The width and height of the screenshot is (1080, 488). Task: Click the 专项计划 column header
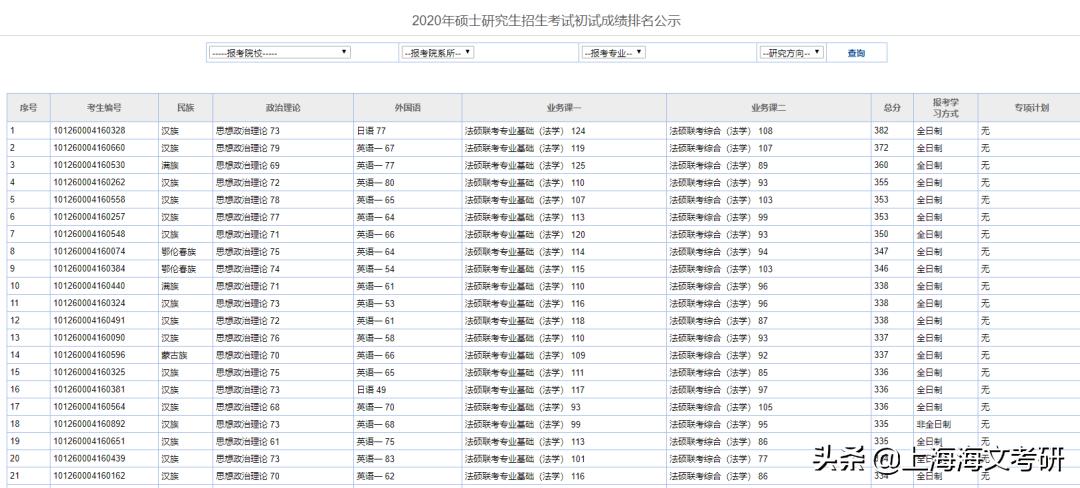[x=1028, y=107]
